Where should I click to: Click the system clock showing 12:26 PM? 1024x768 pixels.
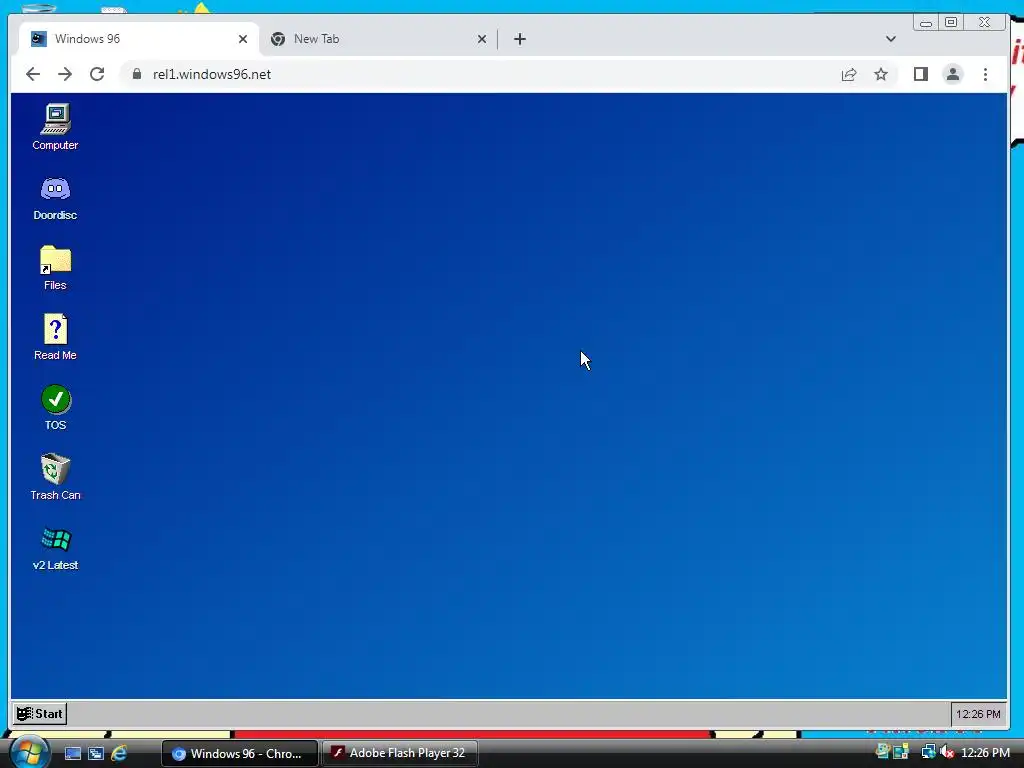click(x=985, y=753)
